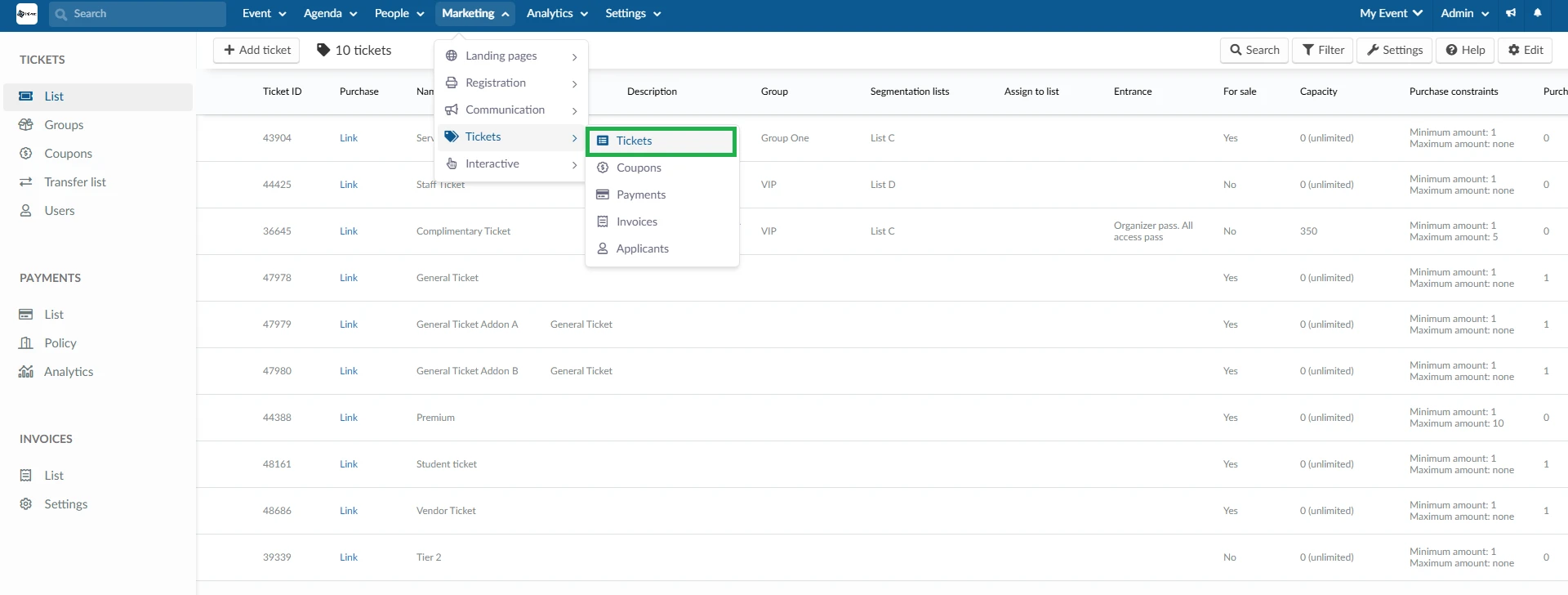Click the Coupons icon in the submenu
The width and height of the screenshot is (1568, 595).
(603, 168)
